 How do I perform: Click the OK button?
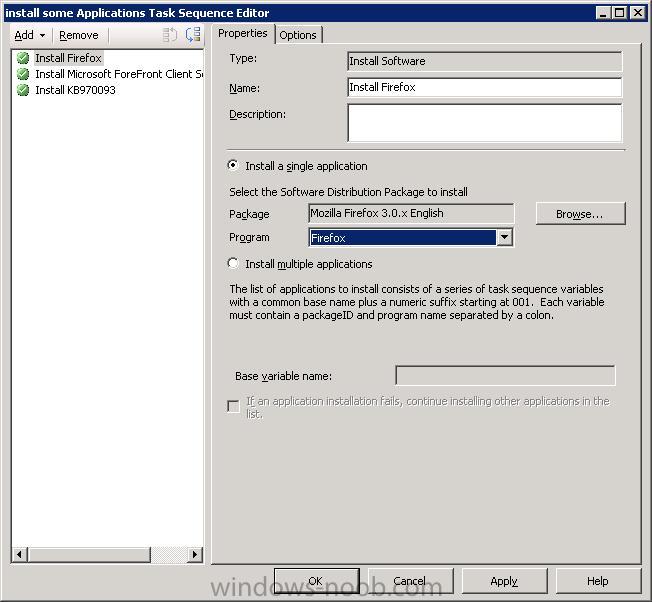316,581
